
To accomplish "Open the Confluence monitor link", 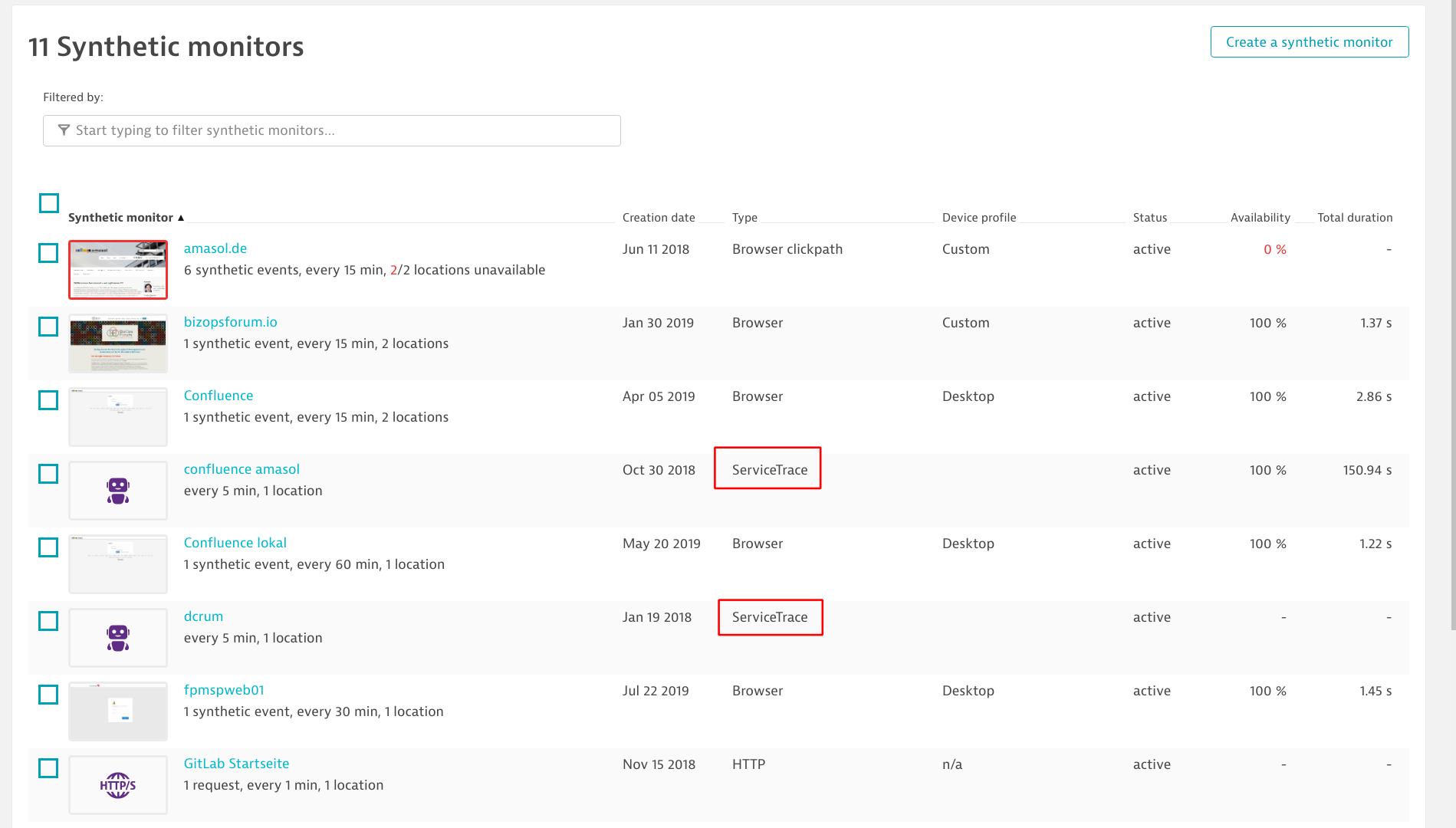I will click(219, 396).
